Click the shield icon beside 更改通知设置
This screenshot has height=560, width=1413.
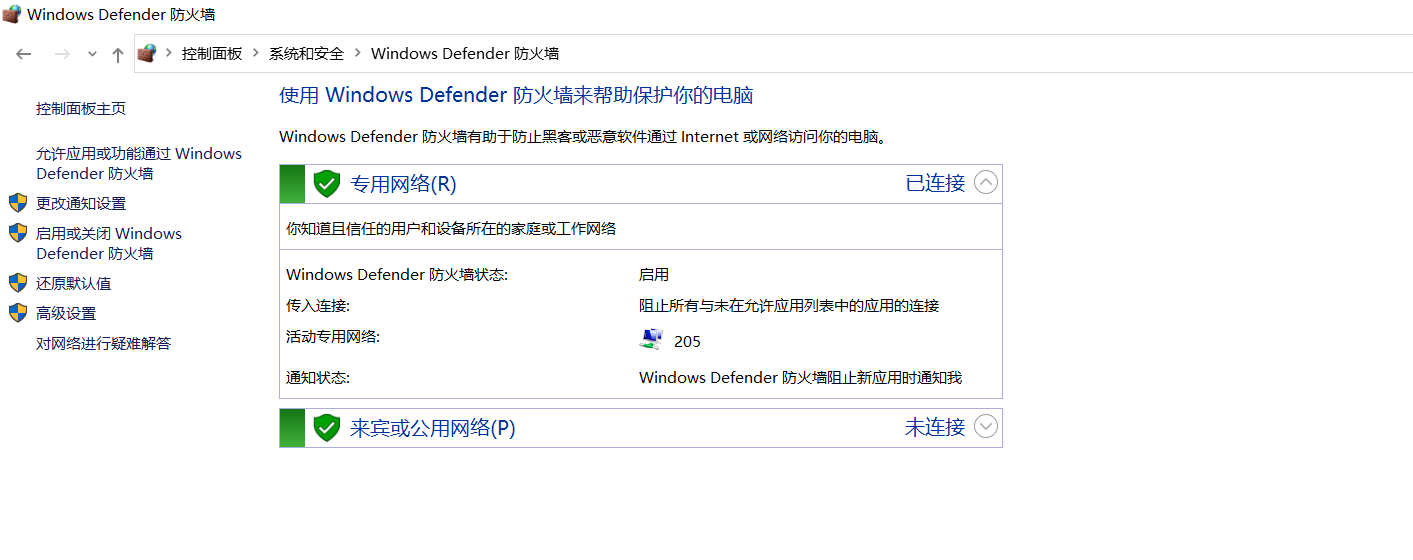point(18,203)
